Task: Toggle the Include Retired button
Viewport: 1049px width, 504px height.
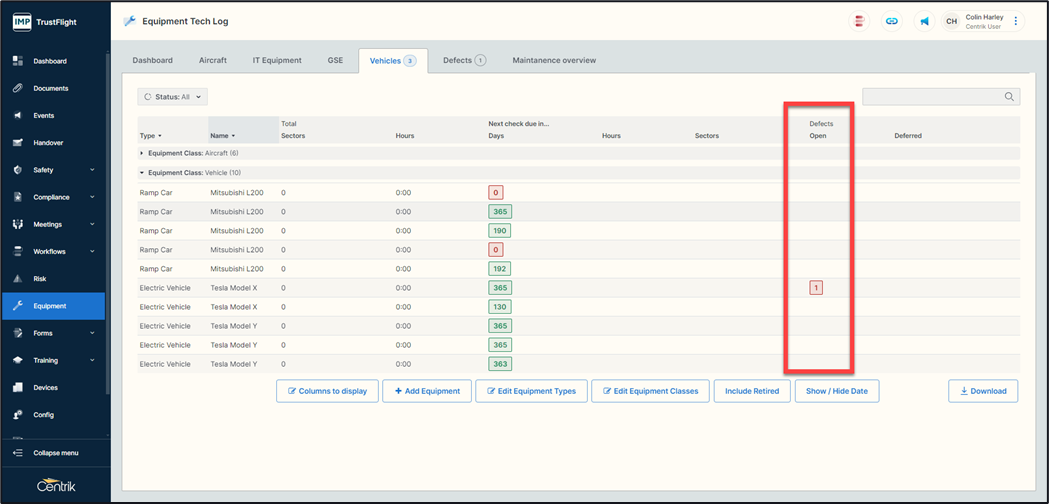Action: [x=752, y=391]
